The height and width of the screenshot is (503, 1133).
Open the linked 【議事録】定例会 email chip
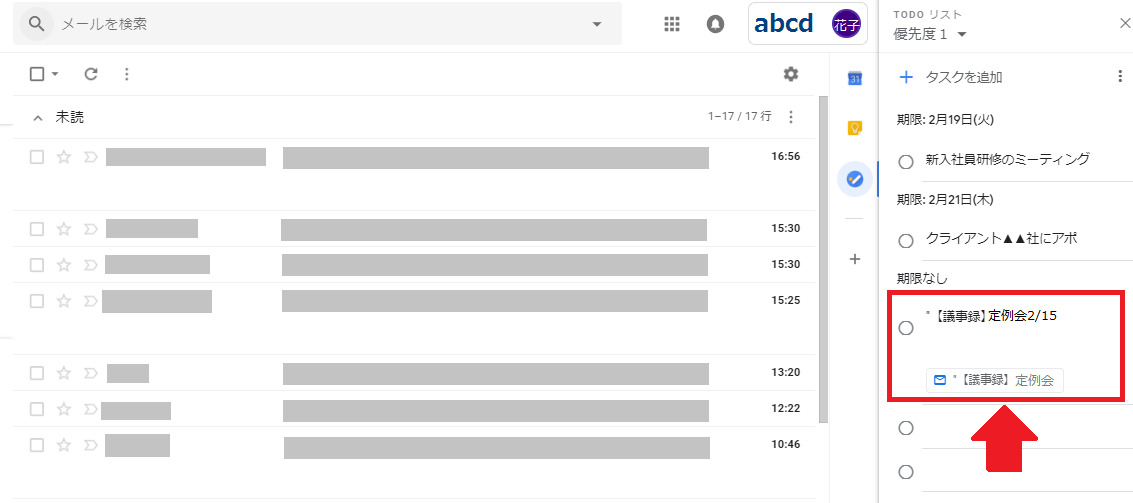995,380
